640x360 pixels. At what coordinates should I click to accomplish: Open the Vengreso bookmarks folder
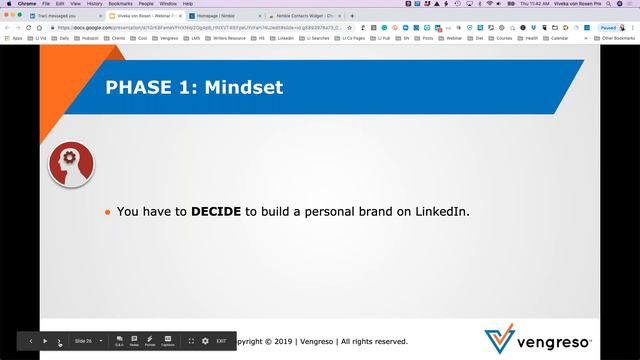(165, 38)
